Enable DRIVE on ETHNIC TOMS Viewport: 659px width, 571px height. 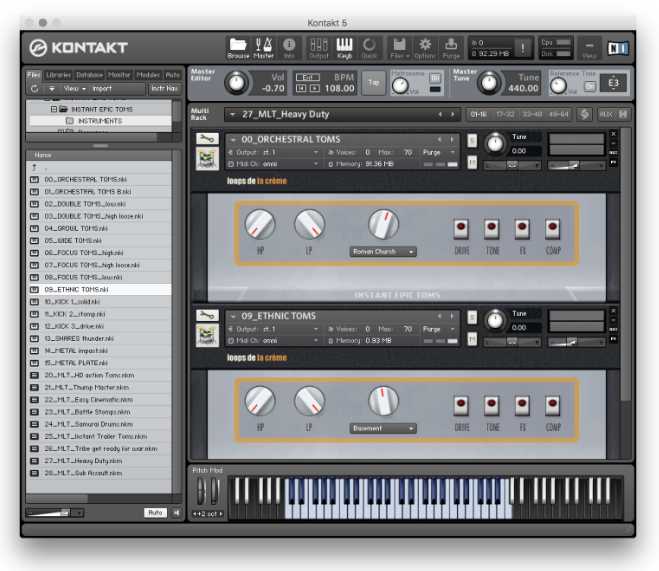coord(461,405)
